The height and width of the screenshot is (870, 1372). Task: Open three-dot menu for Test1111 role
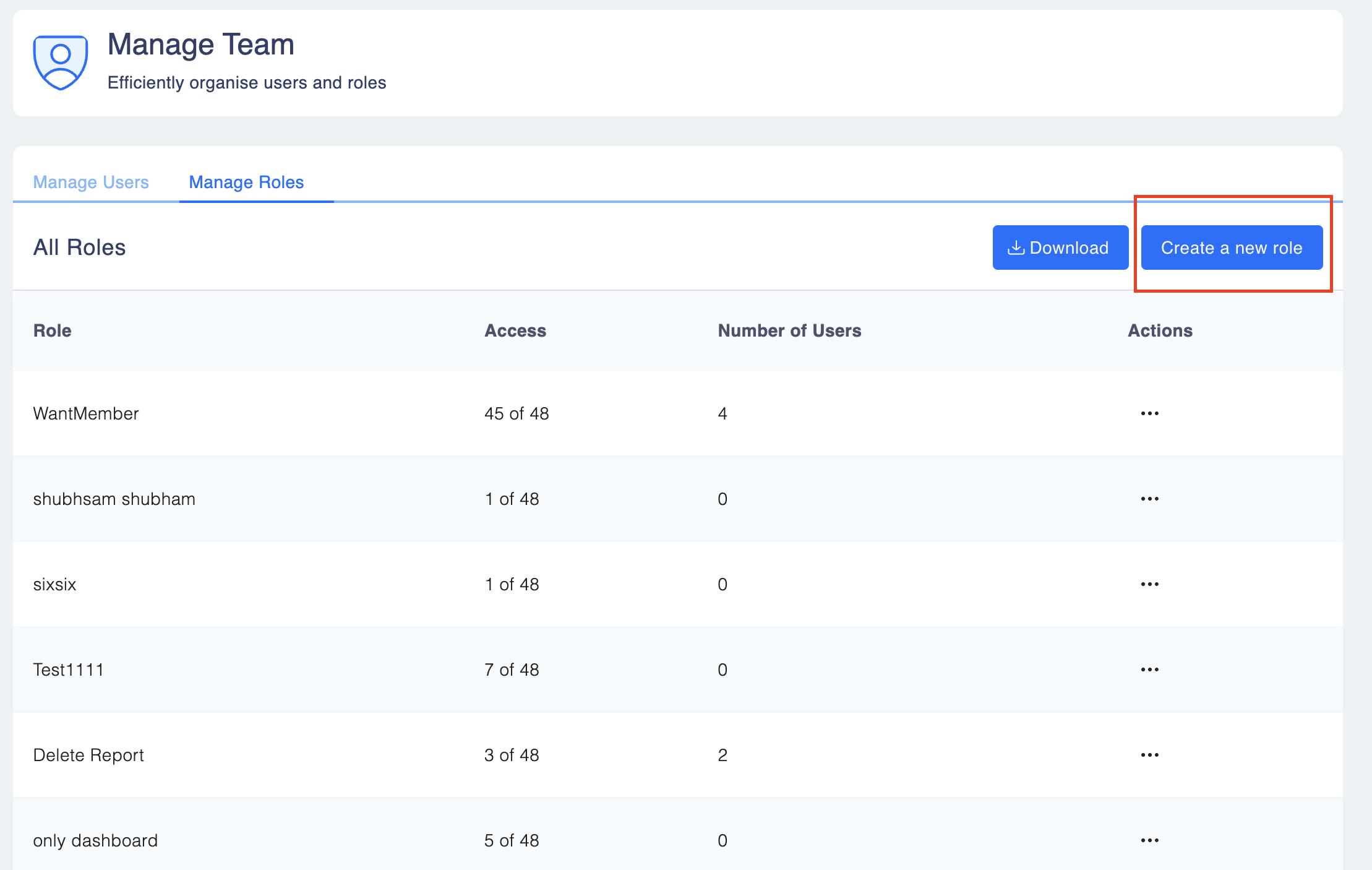coord(1149,670)
